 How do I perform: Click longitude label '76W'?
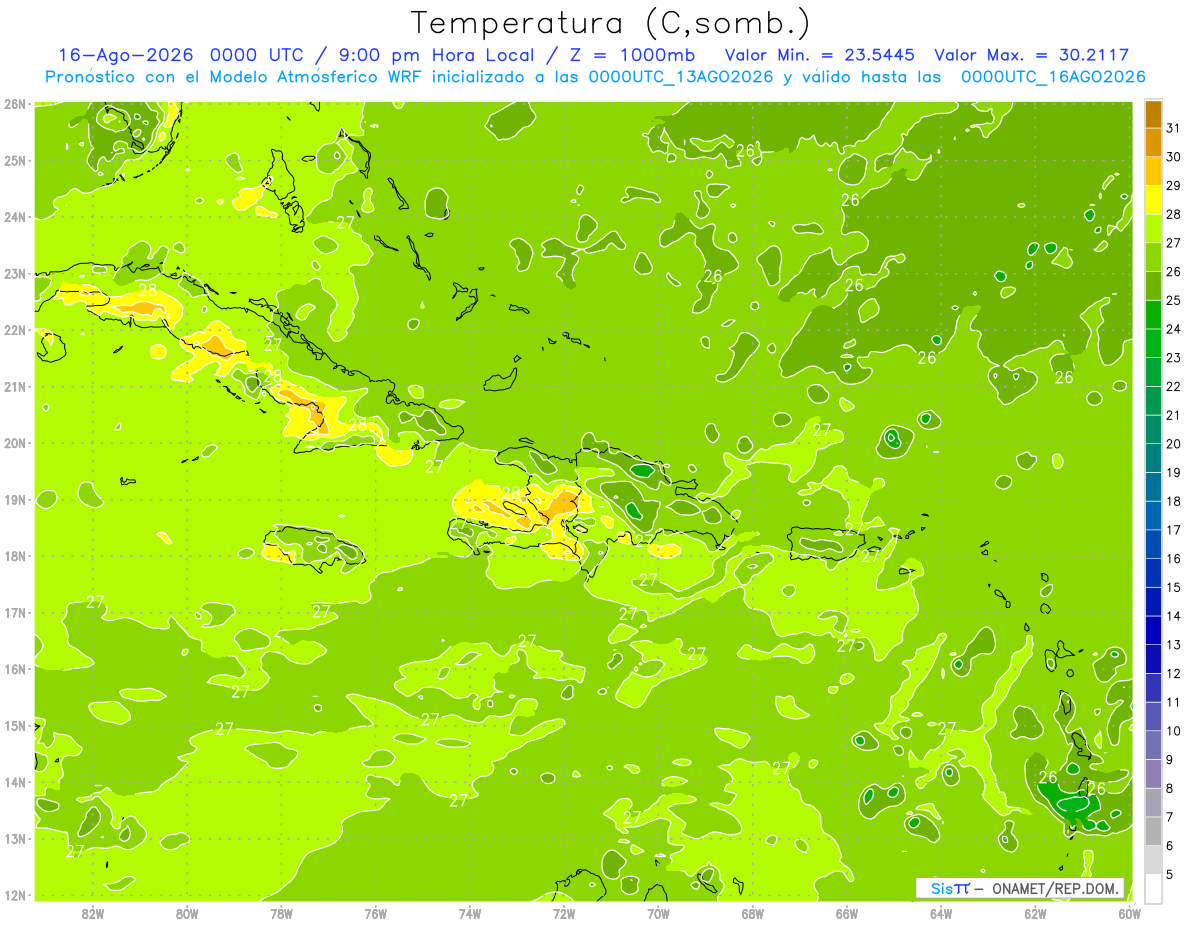pos(375,913)
